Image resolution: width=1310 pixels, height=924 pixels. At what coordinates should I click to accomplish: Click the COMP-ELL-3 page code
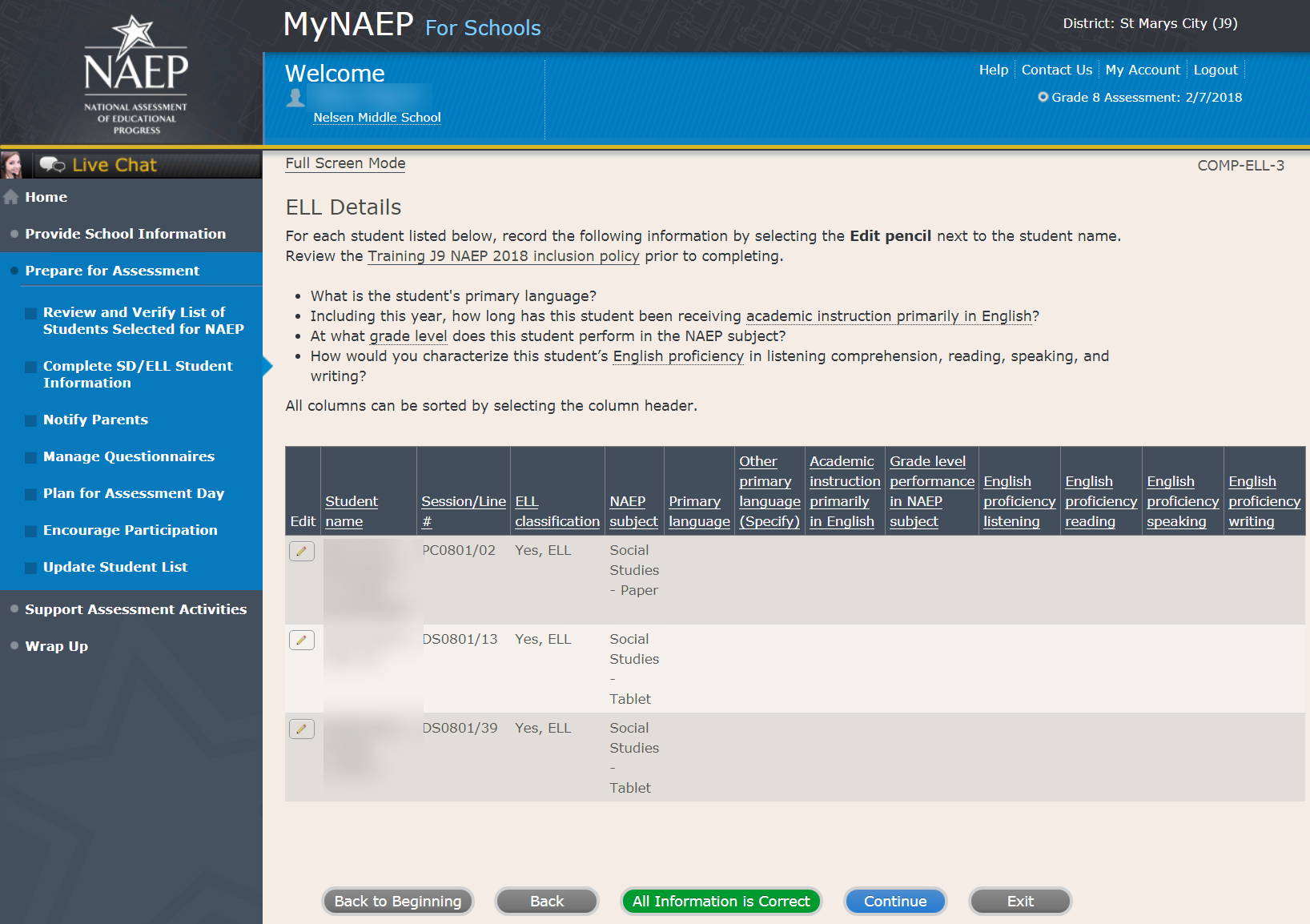point(1241,166)
